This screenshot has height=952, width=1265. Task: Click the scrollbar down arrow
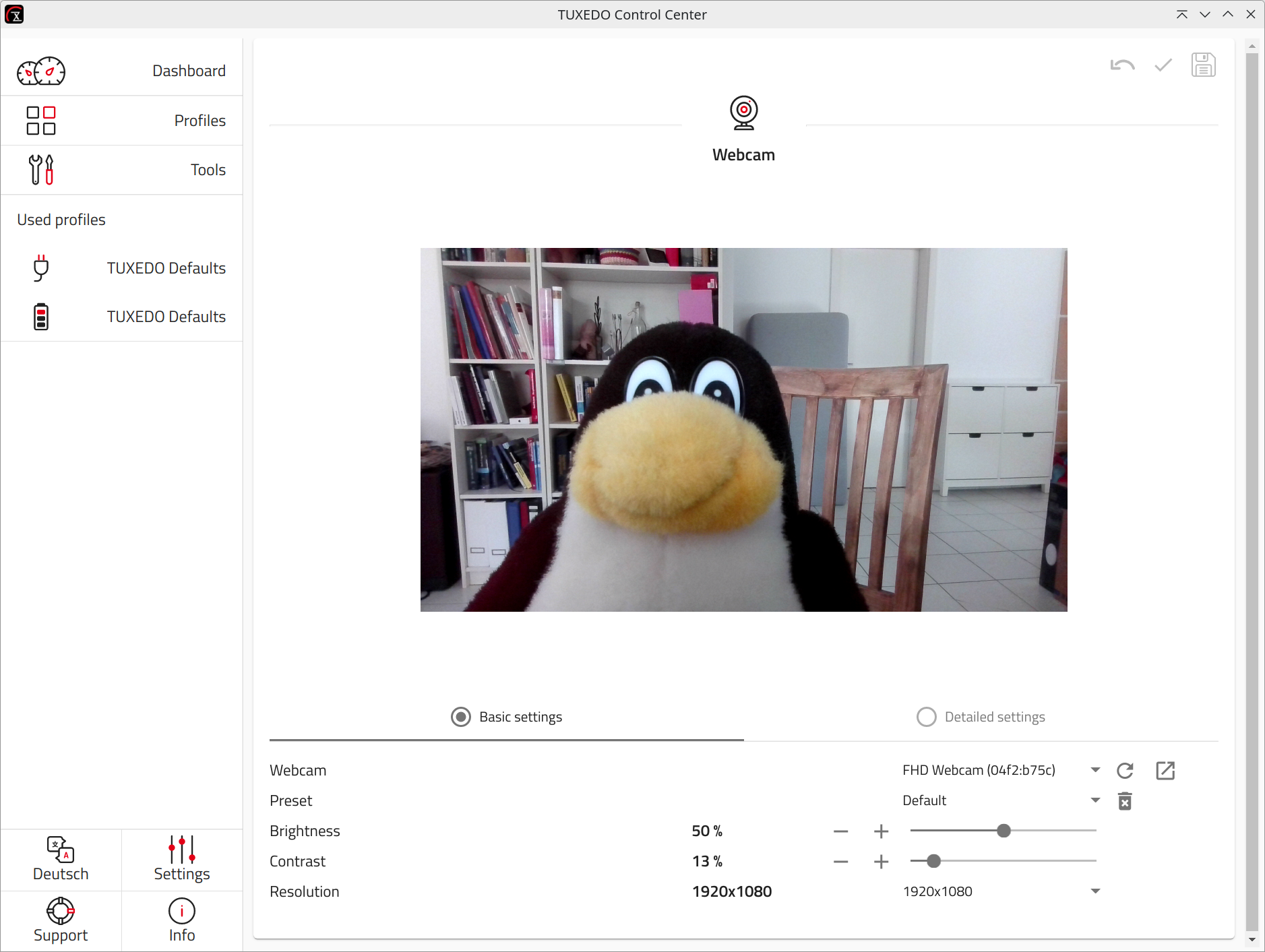(x=1252, y=940)
